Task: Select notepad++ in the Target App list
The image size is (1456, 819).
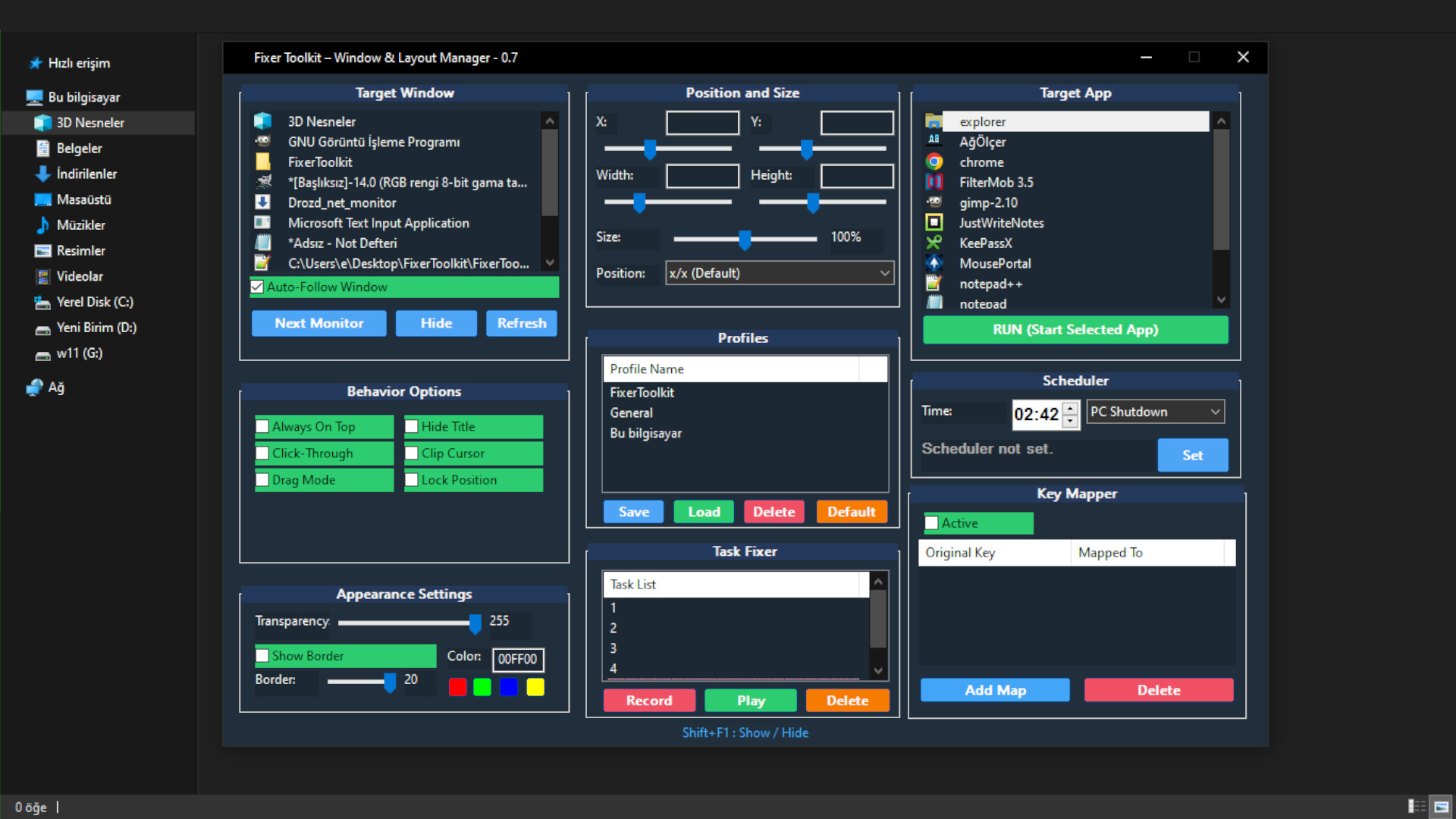Action: point(991,284)
